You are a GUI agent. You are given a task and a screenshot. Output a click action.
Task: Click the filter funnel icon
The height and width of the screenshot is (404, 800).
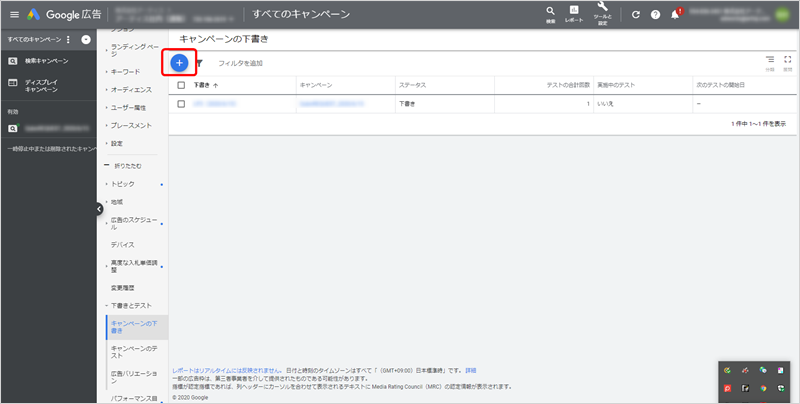(x=199, y=63)
